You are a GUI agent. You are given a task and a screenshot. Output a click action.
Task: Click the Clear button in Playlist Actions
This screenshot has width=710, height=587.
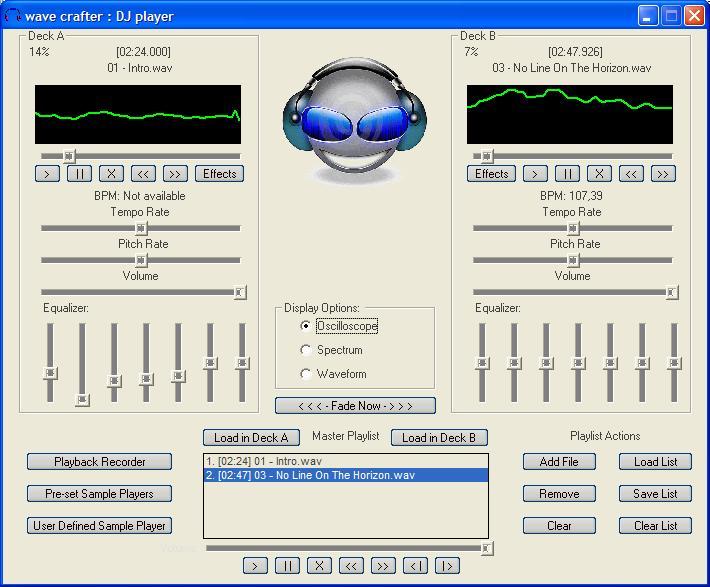click(x=559, y=526)
